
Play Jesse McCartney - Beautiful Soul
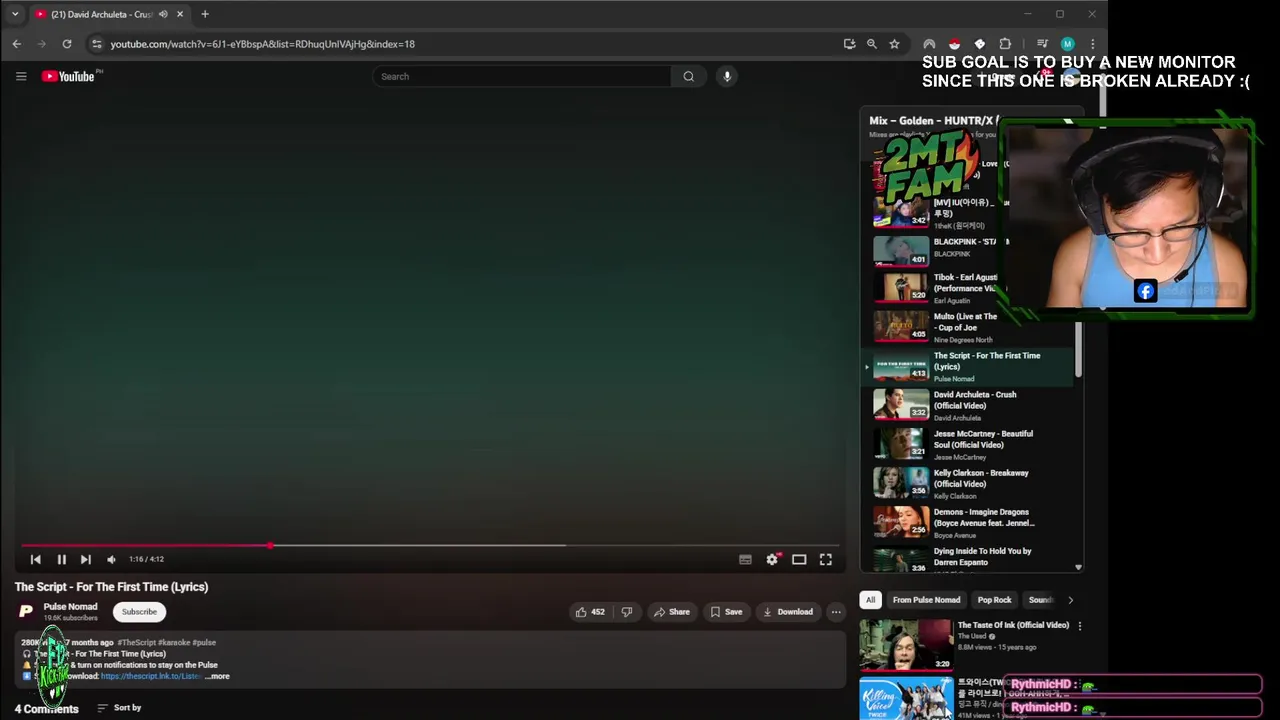[x=967, y=444]
